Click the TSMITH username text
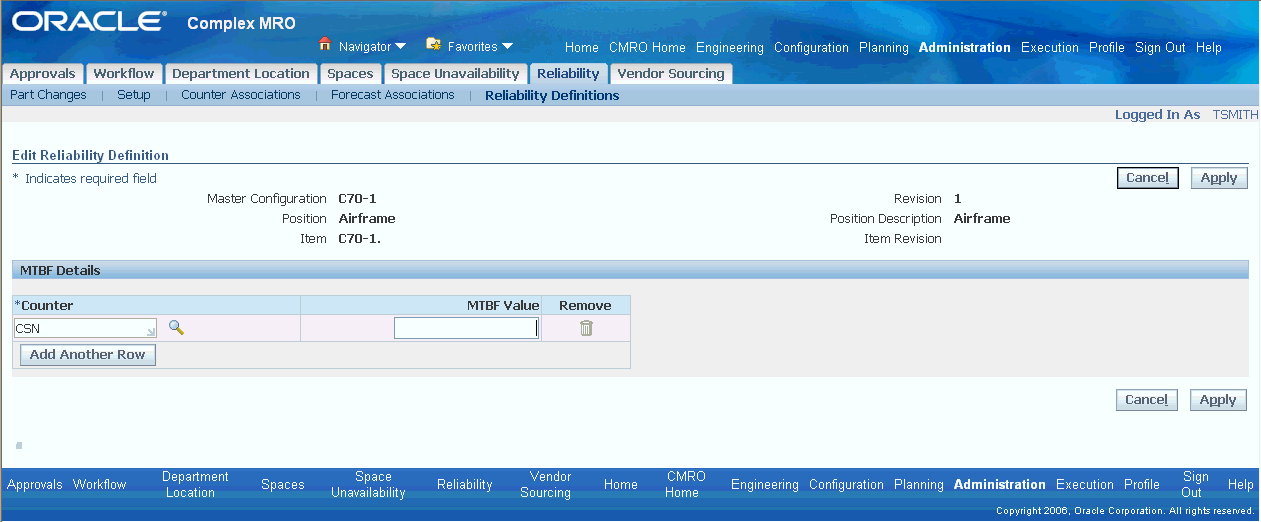The image size is (1261, 522). 1236,115
